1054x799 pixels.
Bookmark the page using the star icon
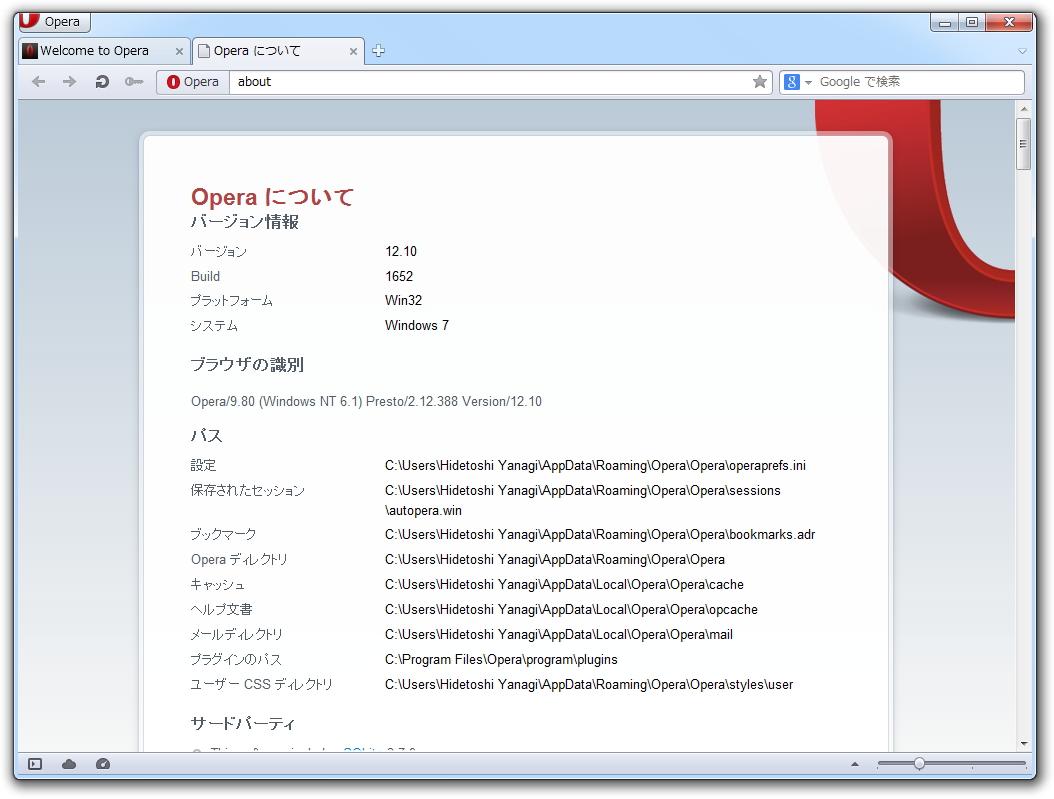click(760, 82)
